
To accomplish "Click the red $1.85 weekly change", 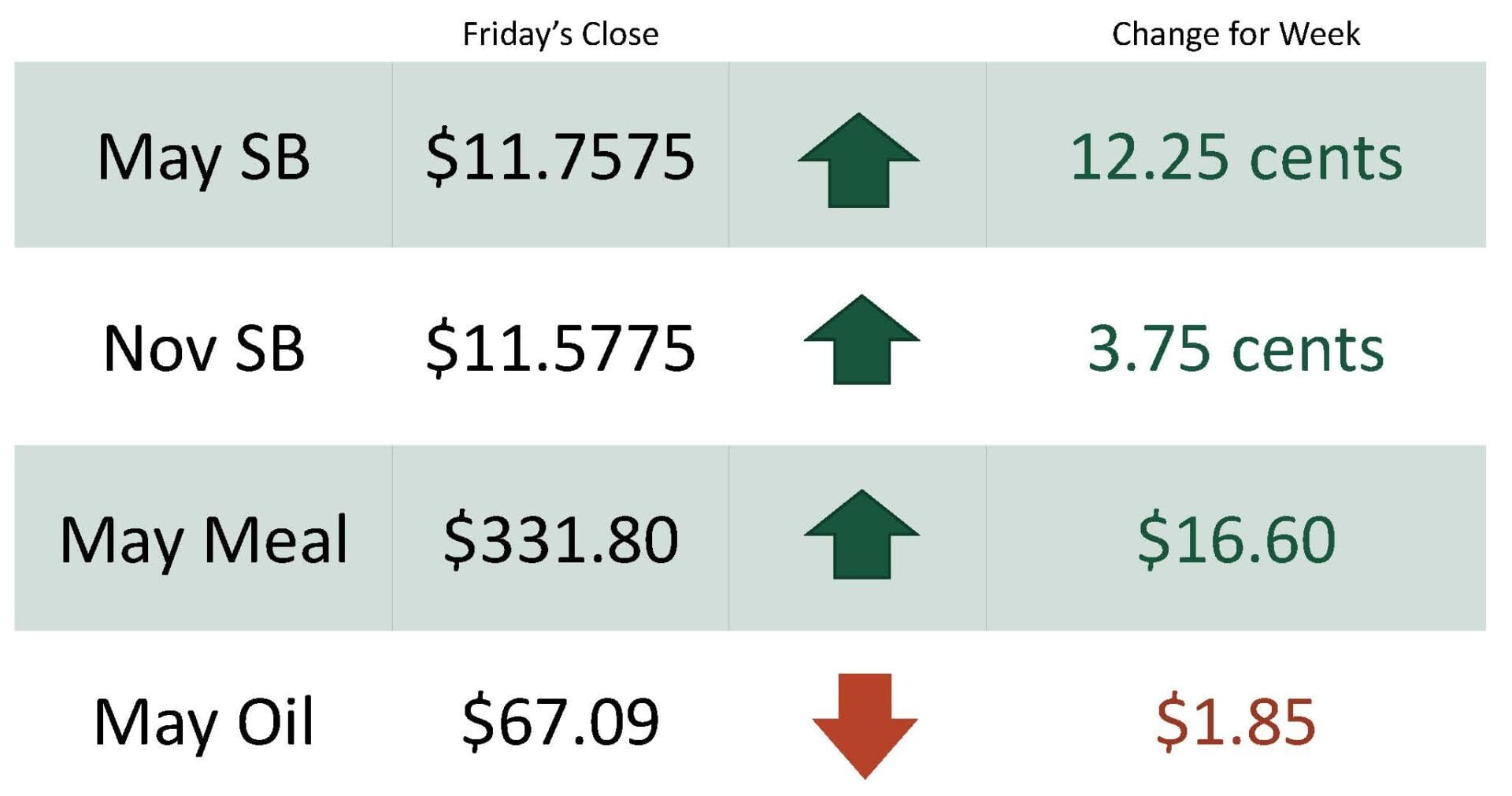I will (1235, 722).
